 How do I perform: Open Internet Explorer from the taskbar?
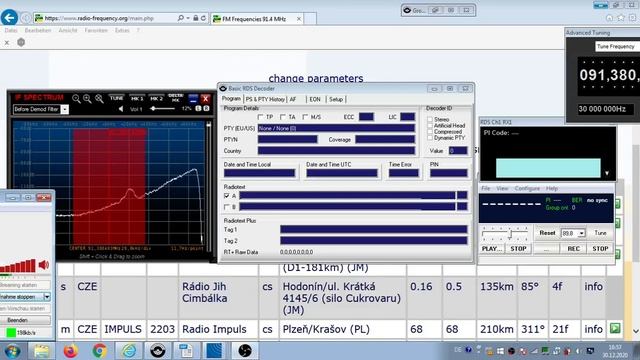pos(128,351)
